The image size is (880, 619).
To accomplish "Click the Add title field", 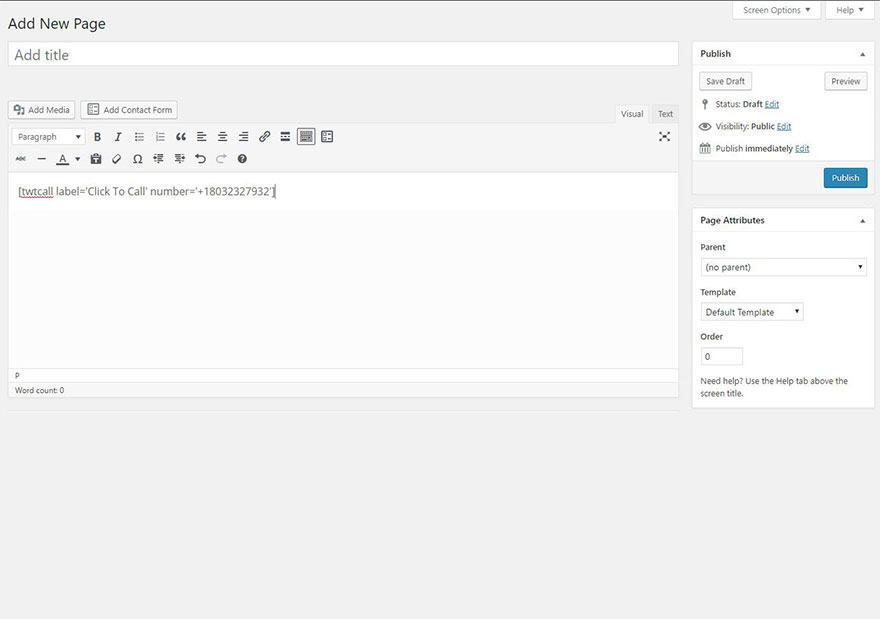I will (343, 54).
